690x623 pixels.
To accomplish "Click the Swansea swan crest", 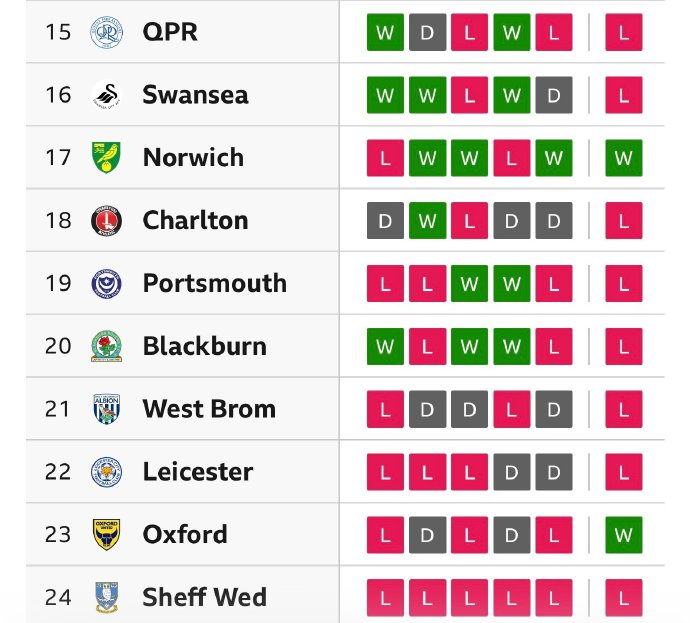I will pyautogui.click(x=106, y=95).
